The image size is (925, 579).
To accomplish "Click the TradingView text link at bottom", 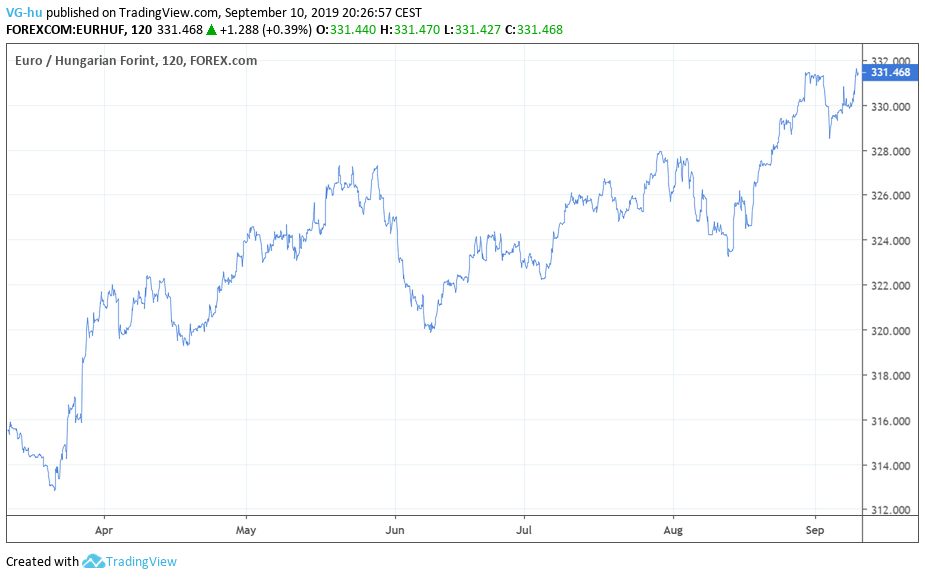I will point(141,562).
